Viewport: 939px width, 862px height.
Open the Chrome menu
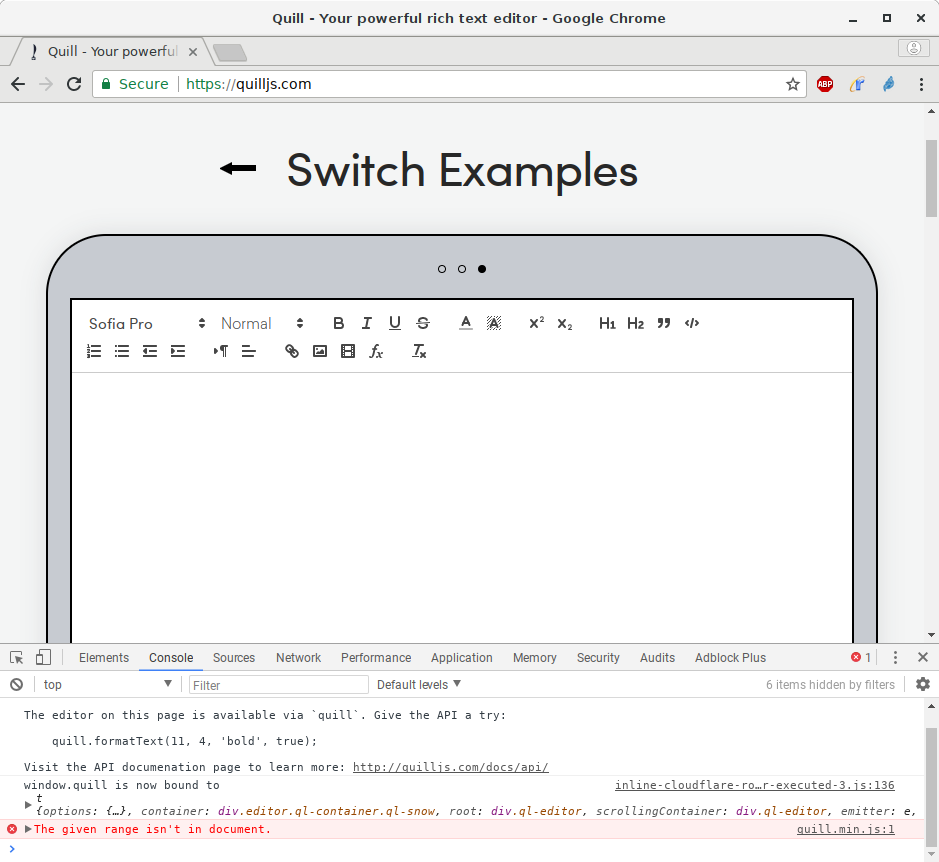[x=921, y=84]
